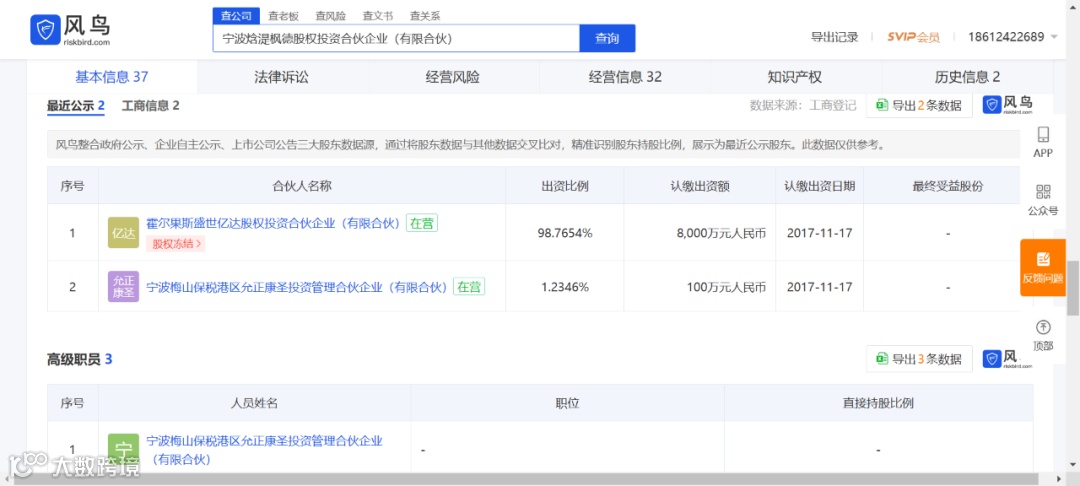
Task: Expand the 股权冻结 tag arrow
Action: (200, 243)
